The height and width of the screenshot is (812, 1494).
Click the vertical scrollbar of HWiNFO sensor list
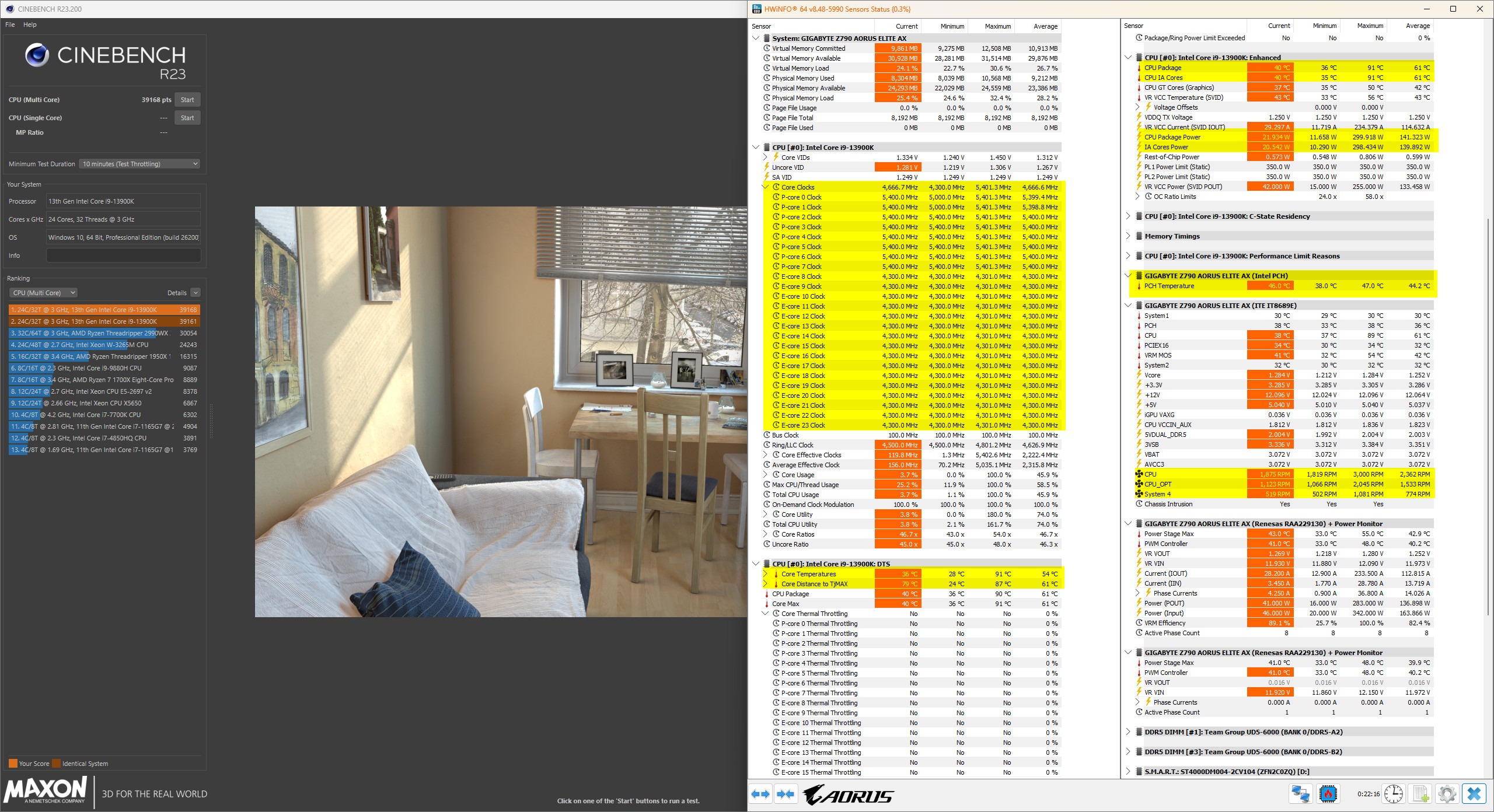click(x=1489, y=416)
